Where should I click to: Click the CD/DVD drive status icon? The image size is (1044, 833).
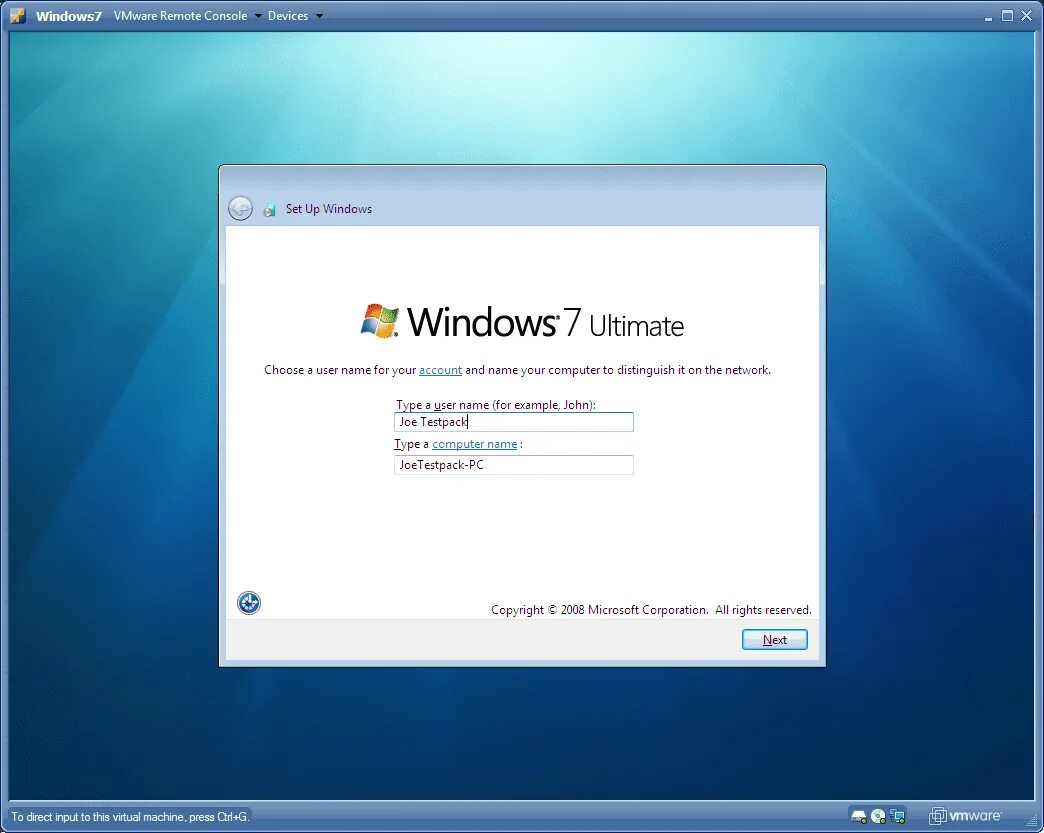click(x=878, y=816)
